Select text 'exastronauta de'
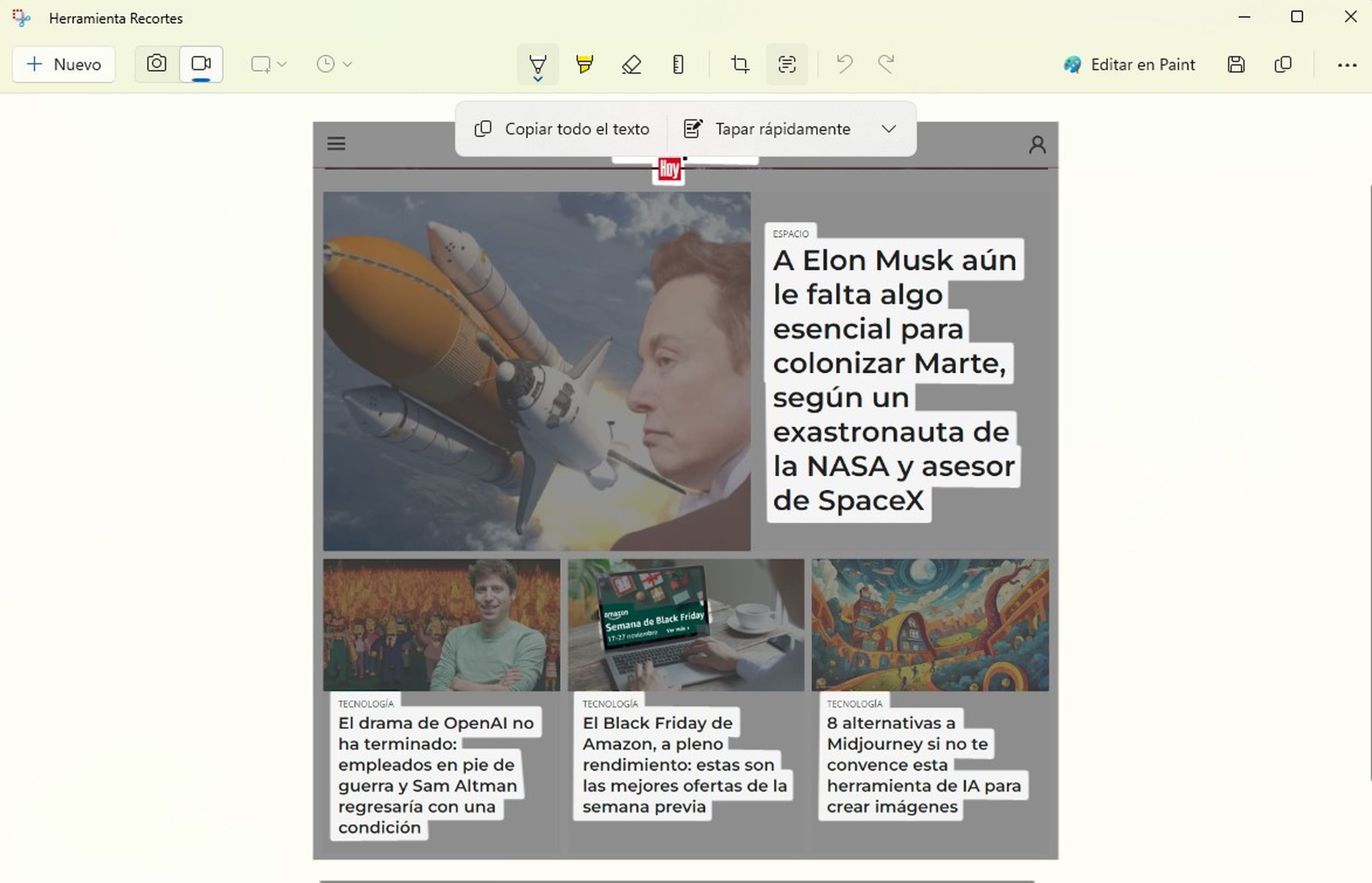Screen dimensions: 1372x883 [891, 432]
